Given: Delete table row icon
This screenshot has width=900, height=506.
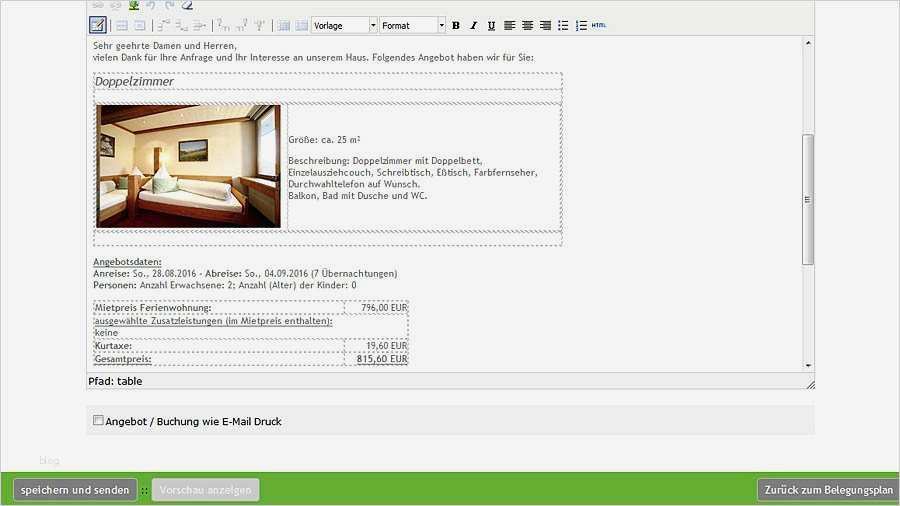Looking at the screenshot, I should (x=199, y=26).
